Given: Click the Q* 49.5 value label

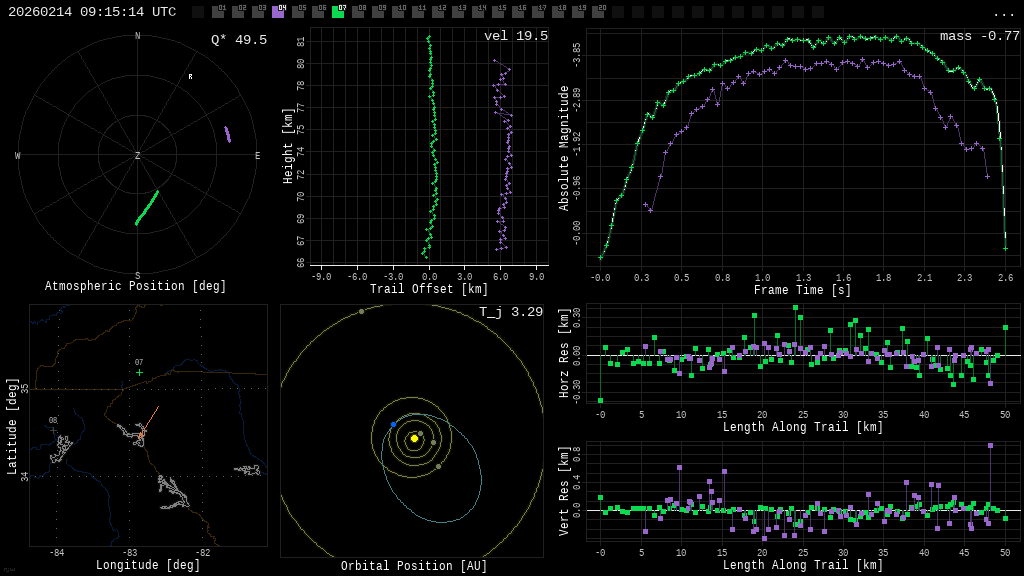Looking at the screenshot, I should tap(238, 40).
